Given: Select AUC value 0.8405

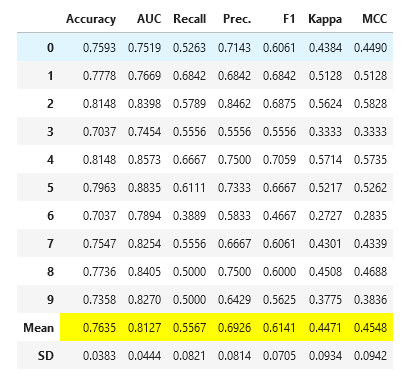Looking at the screenshot, I should pos(144,272).
